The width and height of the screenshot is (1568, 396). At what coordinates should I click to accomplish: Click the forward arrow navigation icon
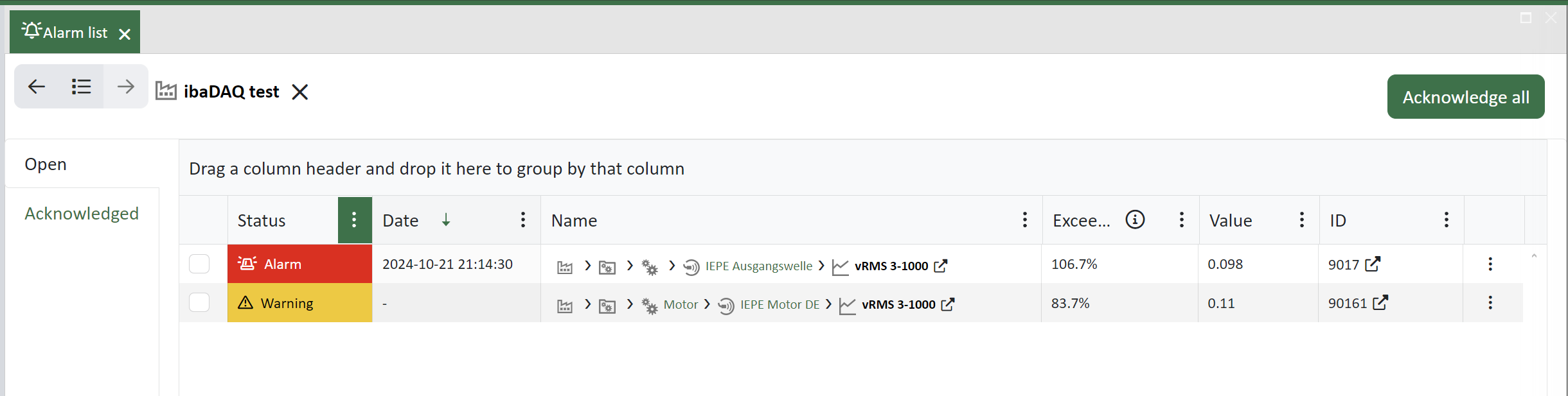tap(126, 87)
